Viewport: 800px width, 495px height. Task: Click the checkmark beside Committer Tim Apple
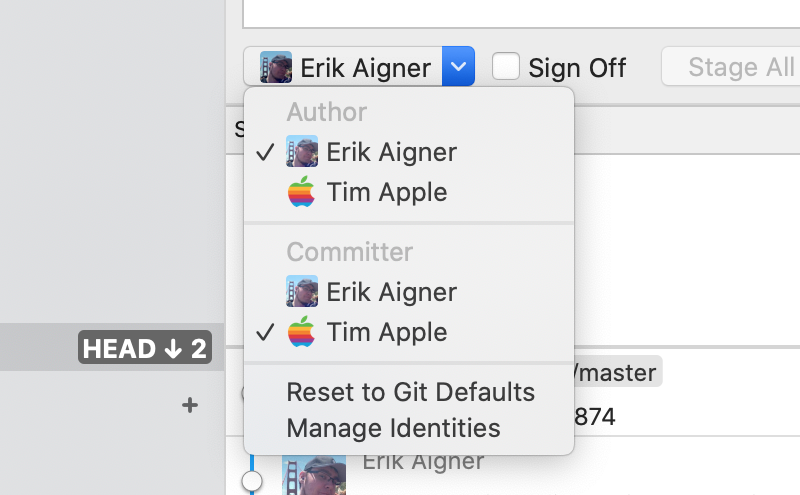pyautogui.click(x=265, y=332)
